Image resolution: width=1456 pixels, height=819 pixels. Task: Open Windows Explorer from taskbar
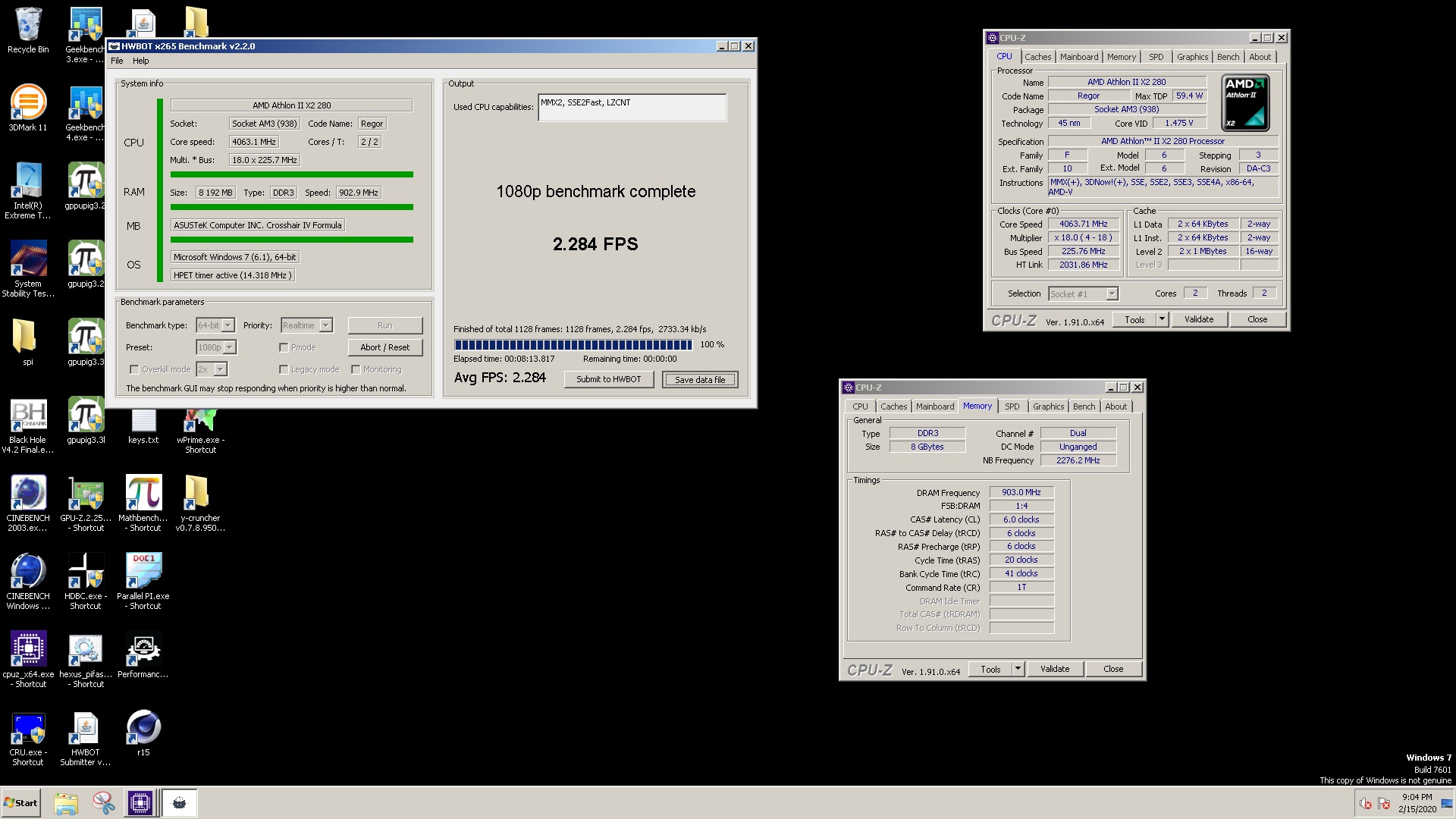pyautogui.click(x=66, y=803)
